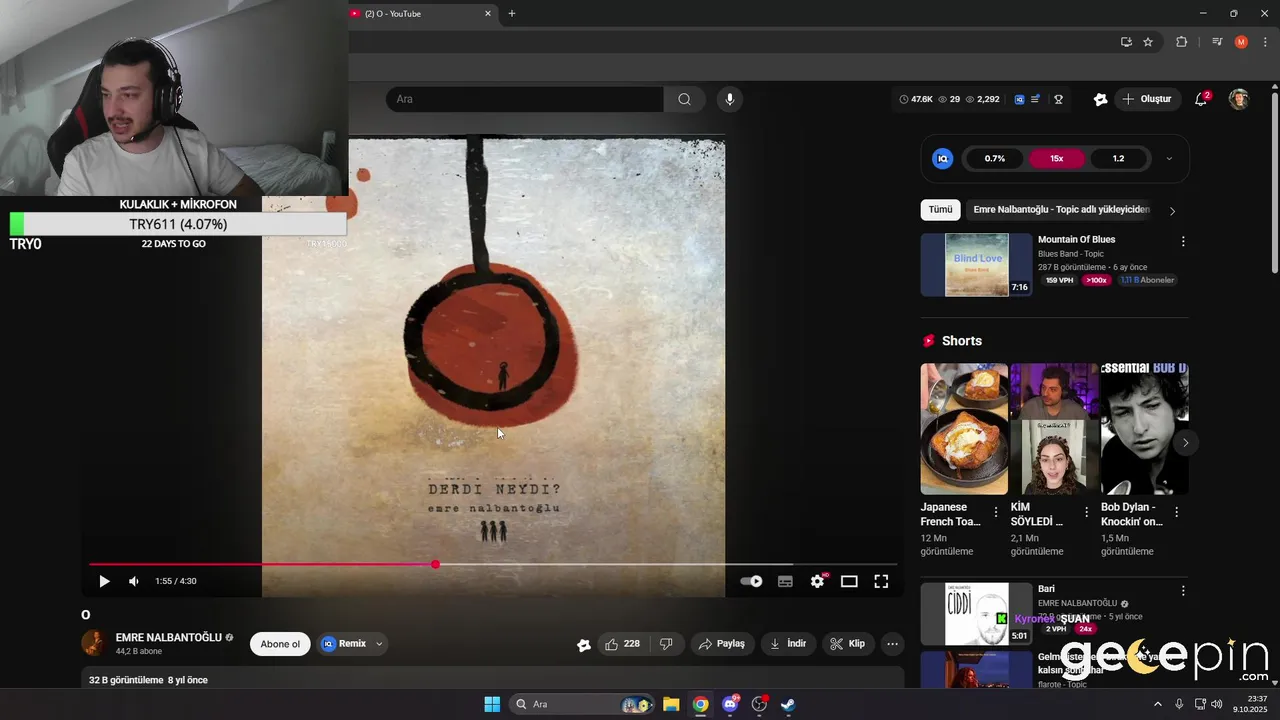Click the 47.6K clock stat
This screenshot has height=720, width=1280.
(x=916, y=99)
